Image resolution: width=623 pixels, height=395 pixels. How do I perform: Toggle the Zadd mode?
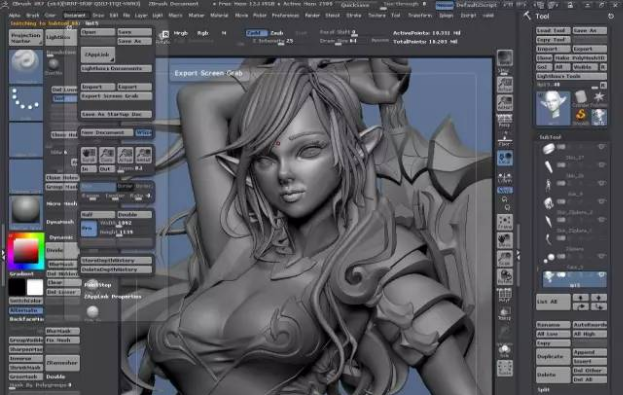[256, 33]
